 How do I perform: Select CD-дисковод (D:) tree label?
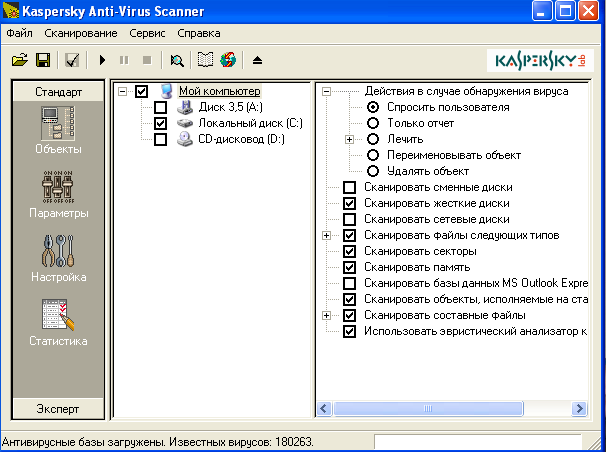pos(241,139)
